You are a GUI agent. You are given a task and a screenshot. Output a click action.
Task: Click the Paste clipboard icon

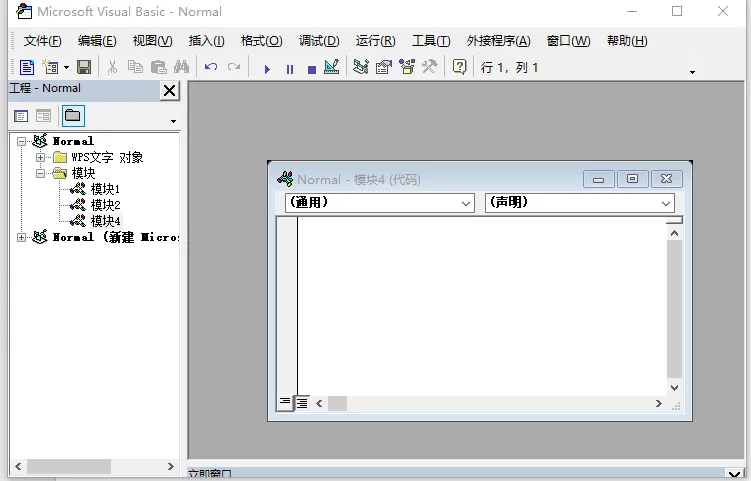(159, 67)
